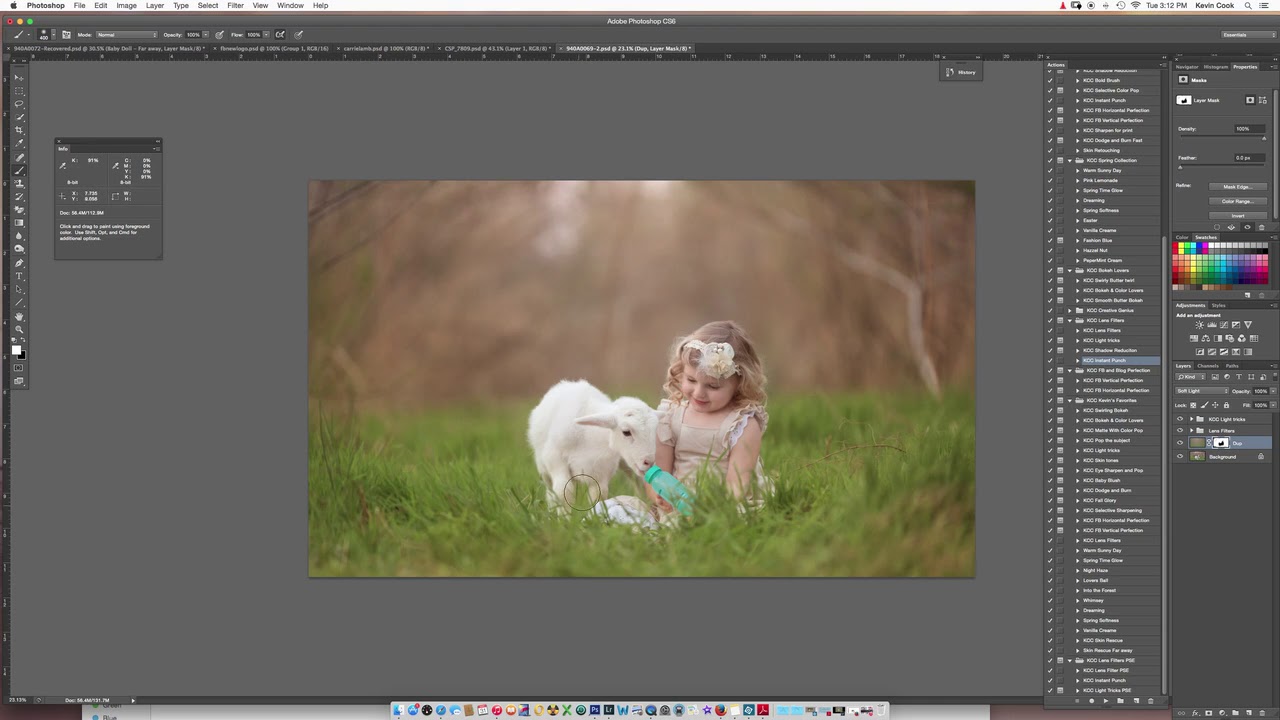Click the Play selection button in Actions panel
Image resolution: width=1280 pixels, height=720 pixels.
click(x=1106, y=701)
